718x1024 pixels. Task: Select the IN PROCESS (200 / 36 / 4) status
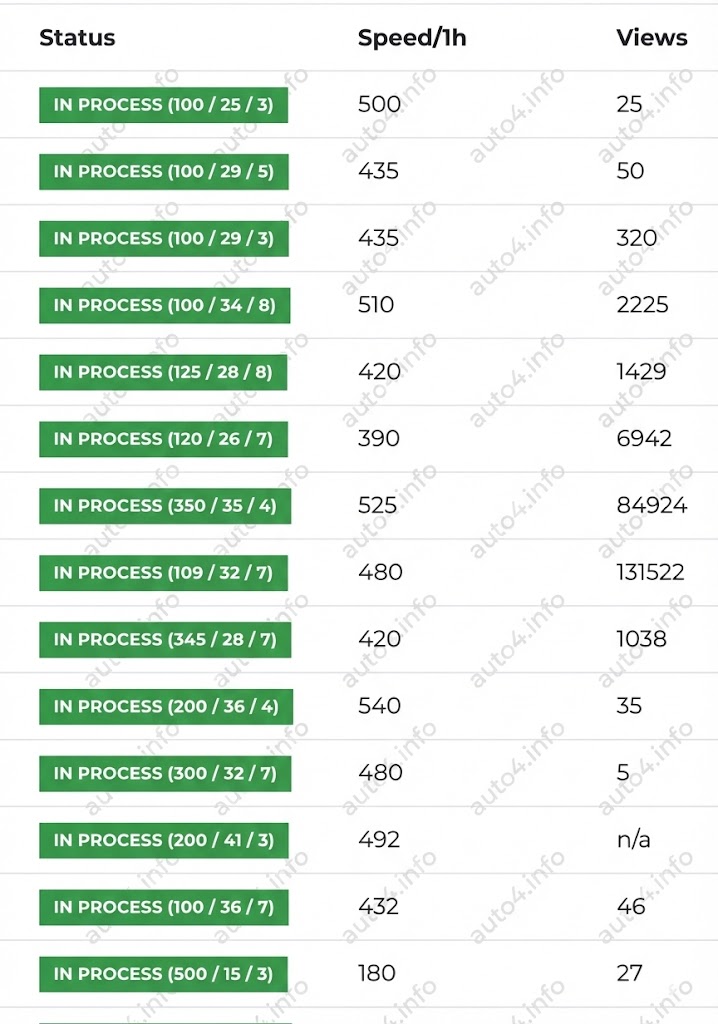166,707
